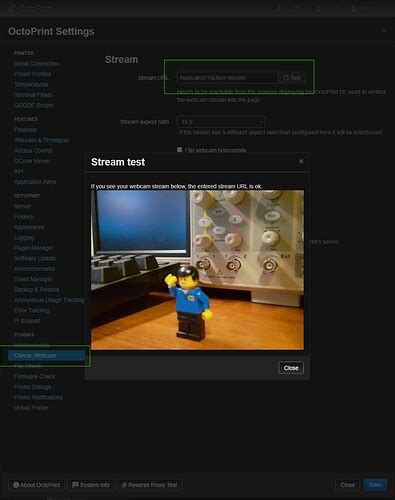Close OctoPrint Settings with the top X

pyautogui.click(x=384, y=31)
